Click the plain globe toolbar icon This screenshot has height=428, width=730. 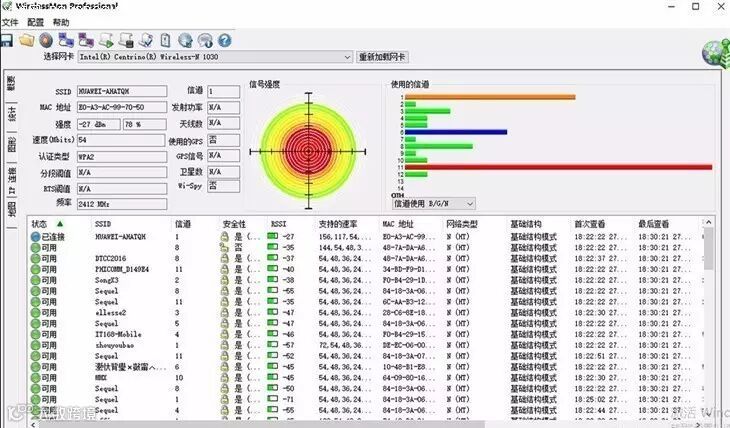185,41
